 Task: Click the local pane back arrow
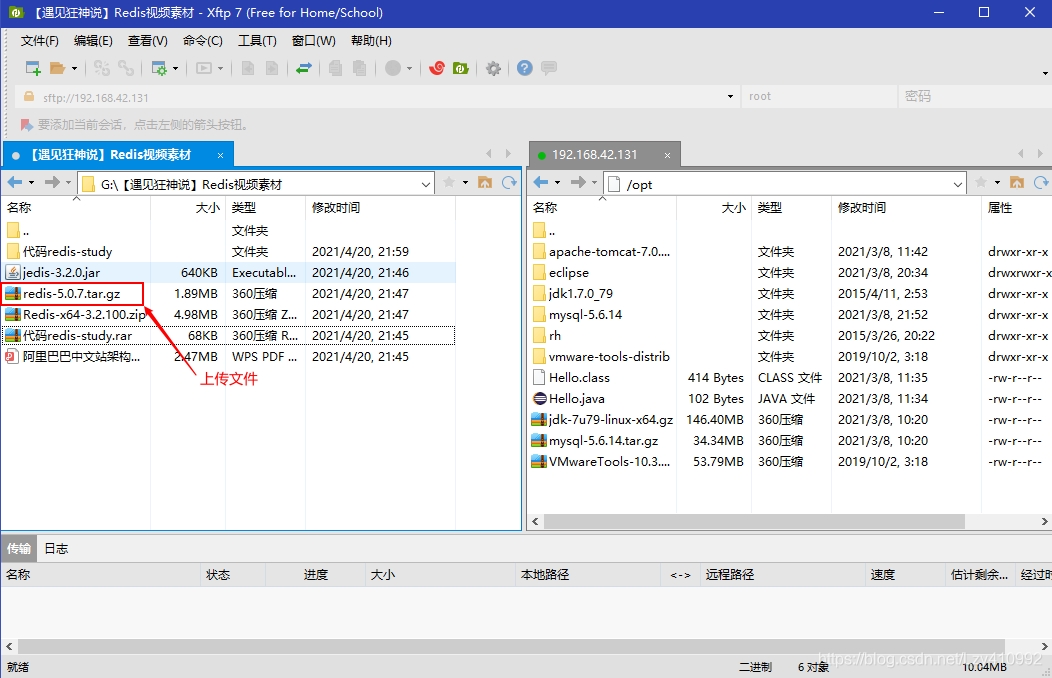[x=15, y=182]
